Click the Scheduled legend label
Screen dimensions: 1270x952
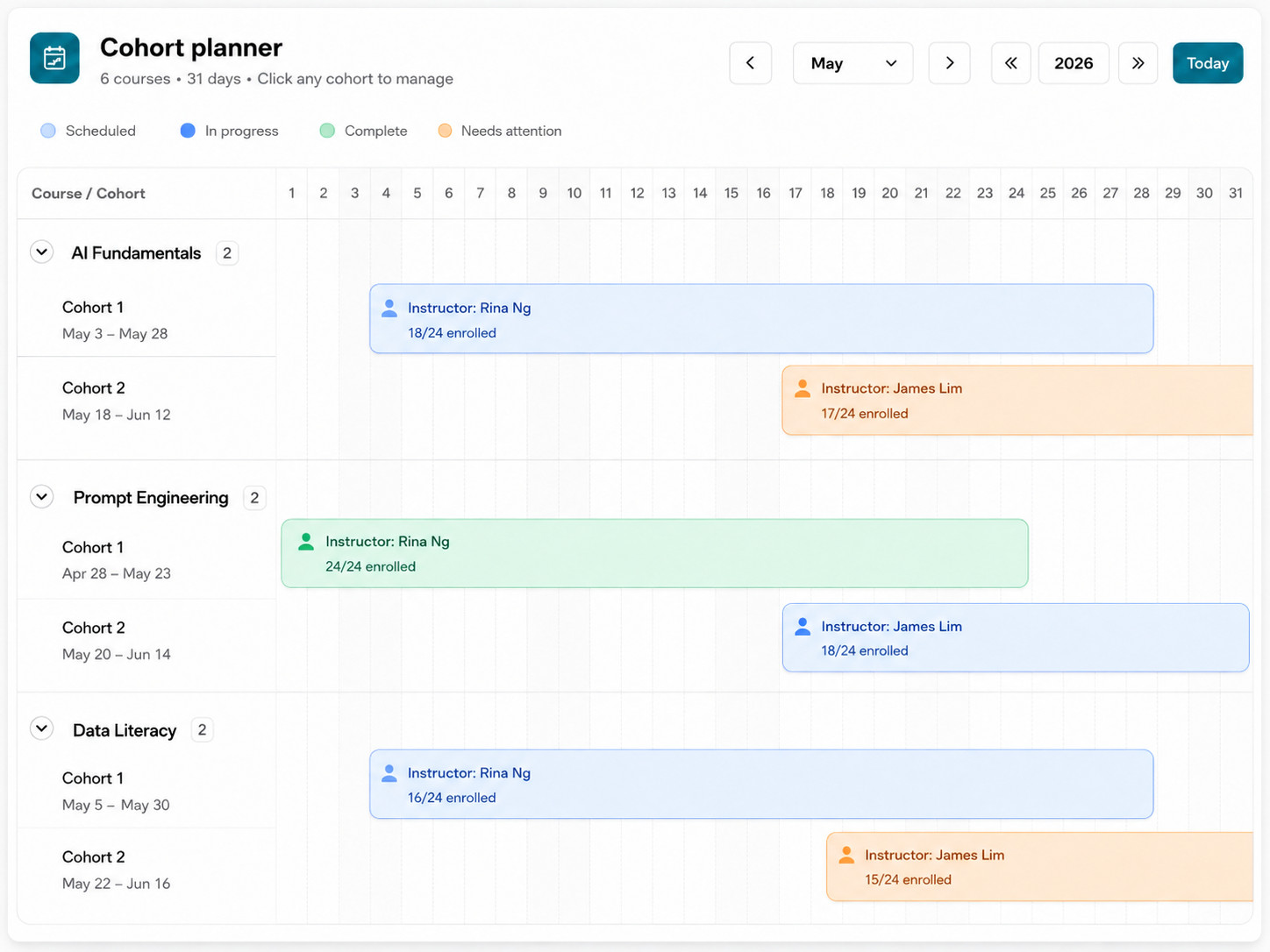101,131
